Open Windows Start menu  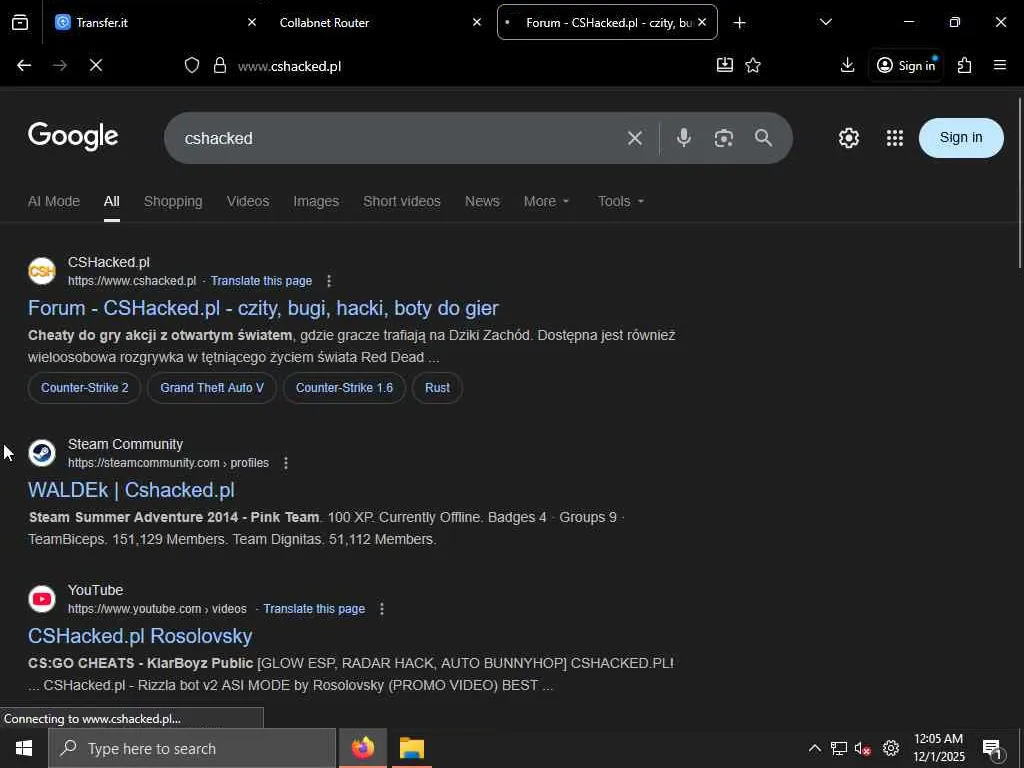point(24,748)
